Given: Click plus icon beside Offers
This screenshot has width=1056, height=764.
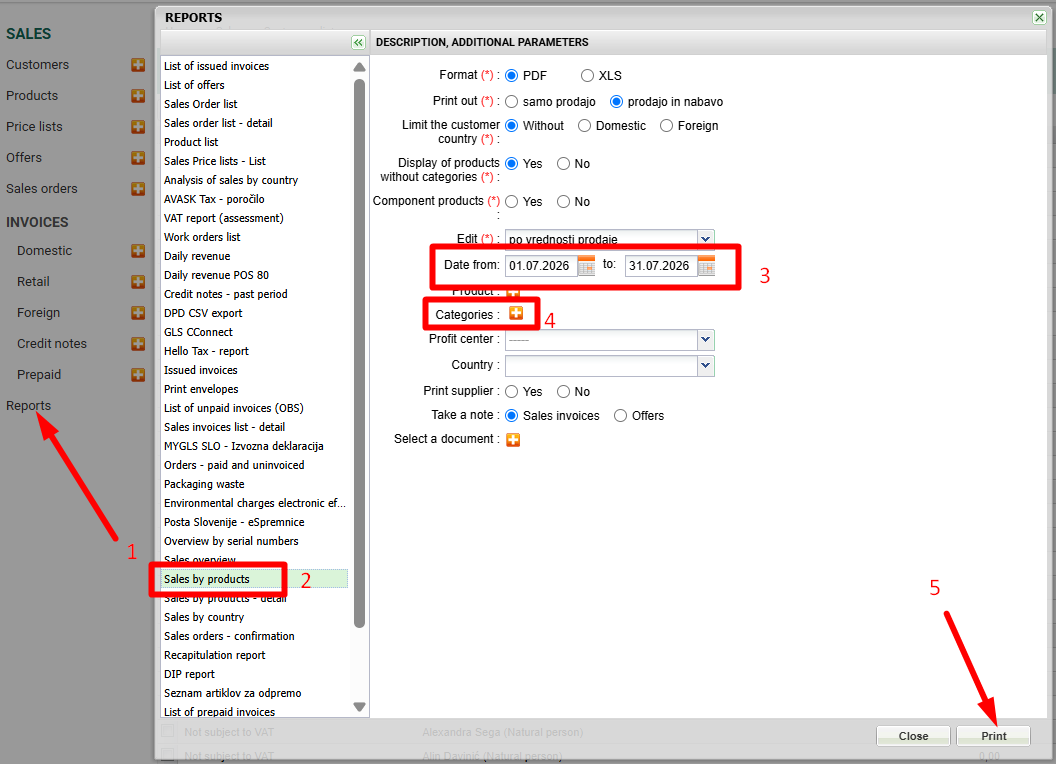Looking at the screenshot, I should point(138,158).
